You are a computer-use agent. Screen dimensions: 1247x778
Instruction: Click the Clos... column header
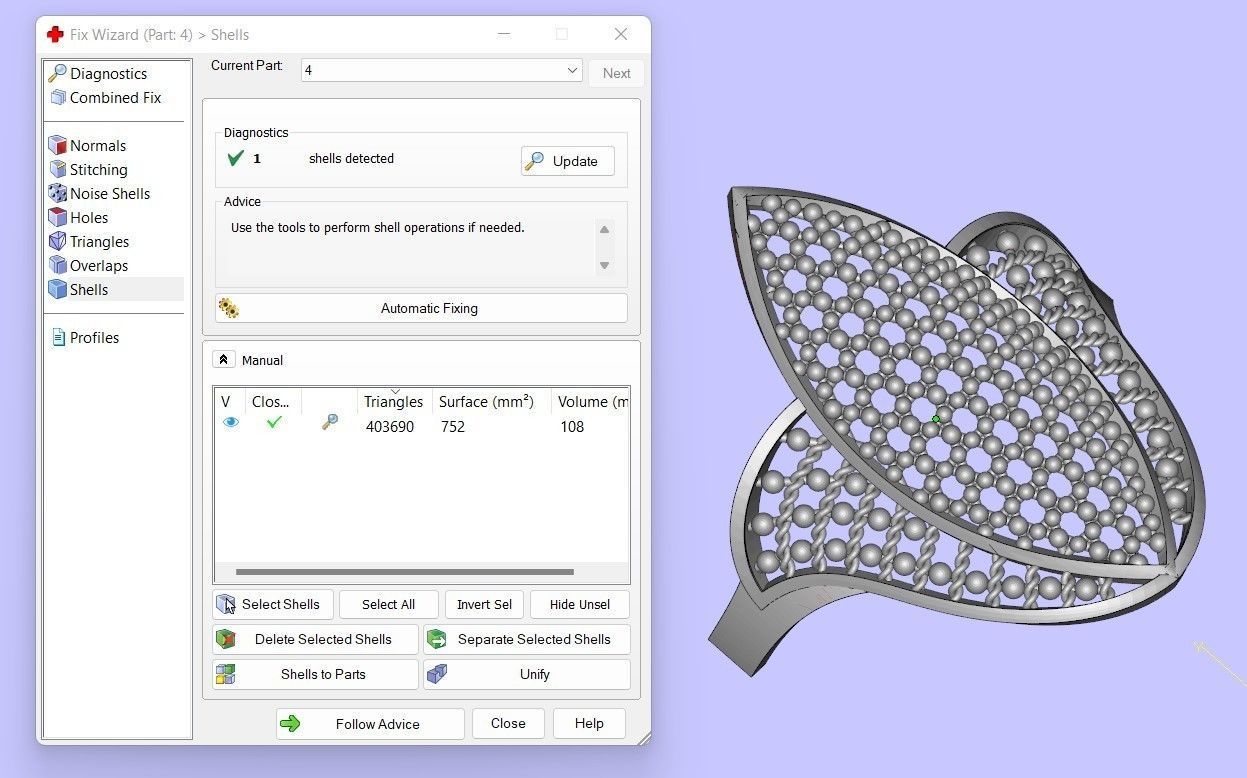pos(272,401)
